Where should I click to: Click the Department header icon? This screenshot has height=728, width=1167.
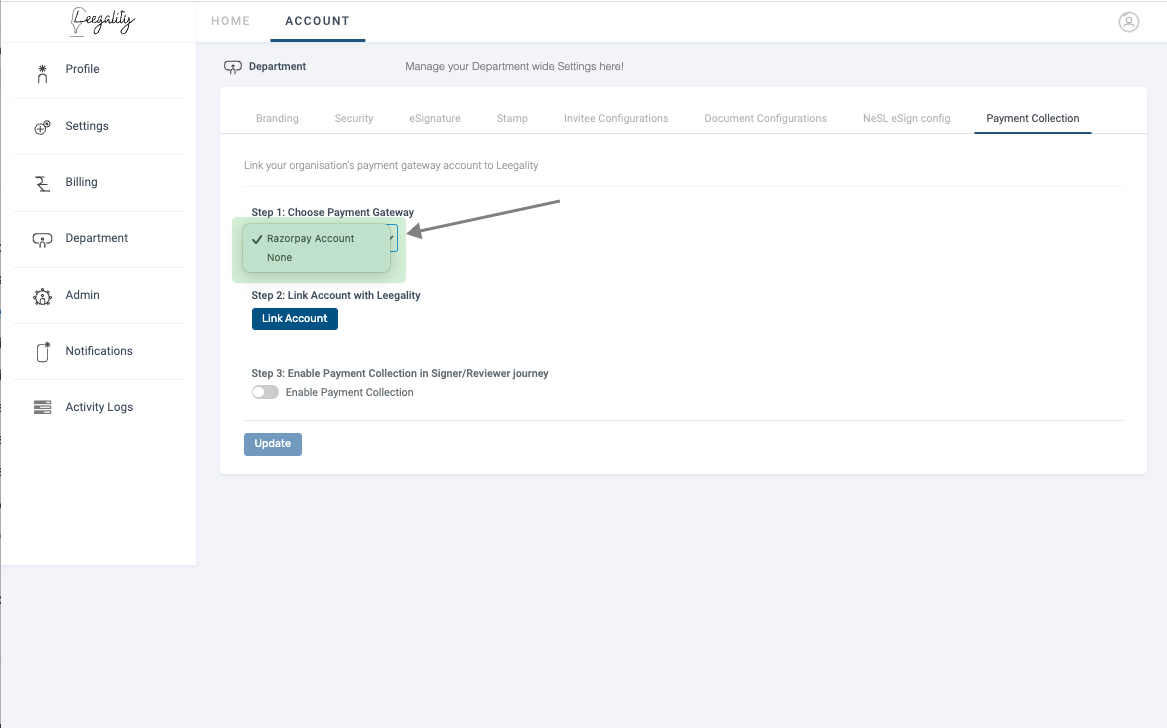click(233, 67)
